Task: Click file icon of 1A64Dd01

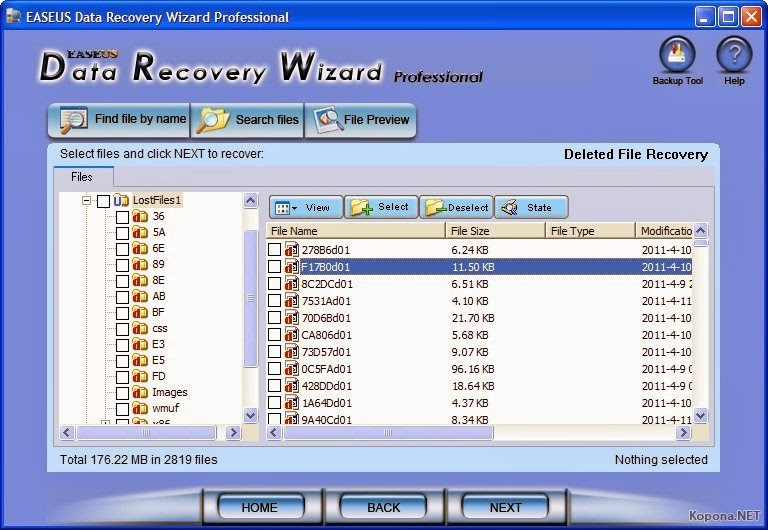Action: pyautogui.click(x=291, y=403)
